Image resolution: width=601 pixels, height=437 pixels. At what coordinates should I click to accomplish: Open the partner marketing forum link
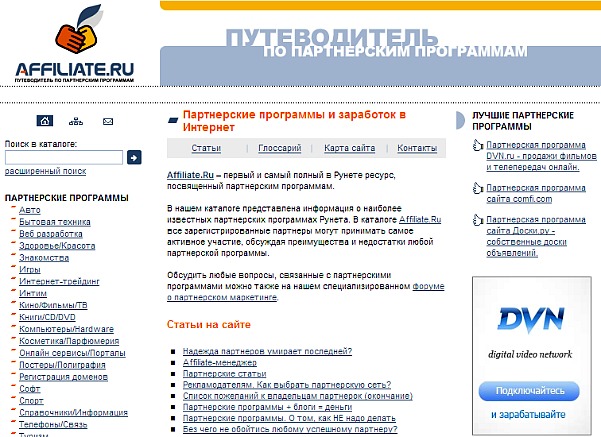305,292
